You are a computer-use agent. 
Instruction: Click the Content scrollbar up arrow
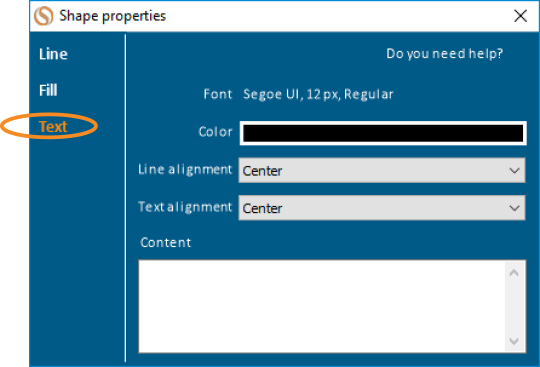pos(514,273)
